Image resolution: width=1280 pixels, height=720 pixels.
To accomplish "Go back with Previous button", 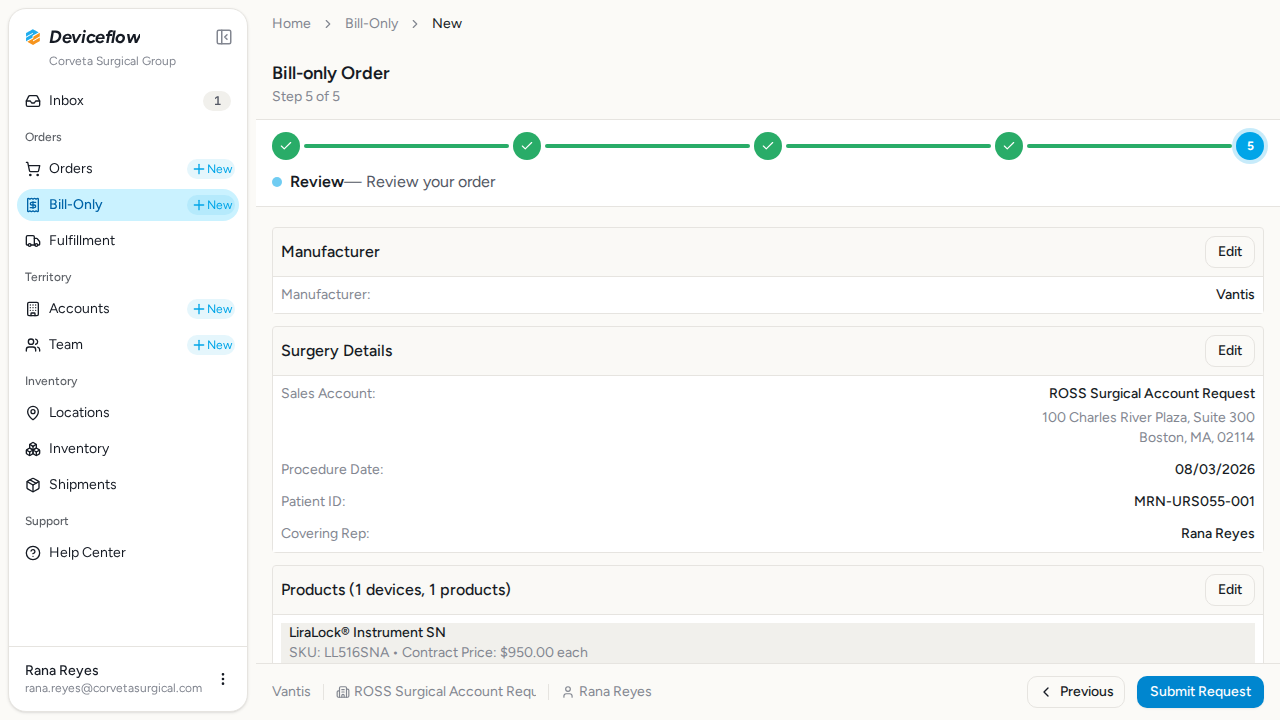I will pyautogui.click(x=1076, y=692).
